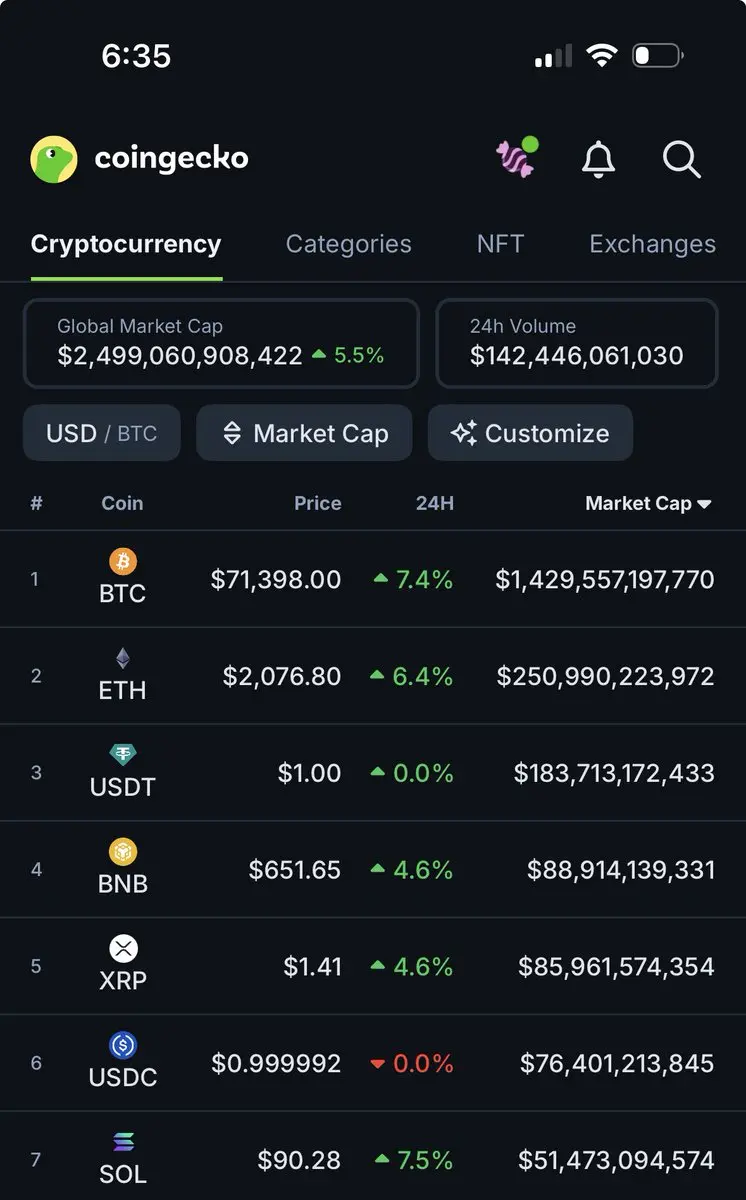
Task: Select the Bitcoin coin icon
Action: (123, 561)
